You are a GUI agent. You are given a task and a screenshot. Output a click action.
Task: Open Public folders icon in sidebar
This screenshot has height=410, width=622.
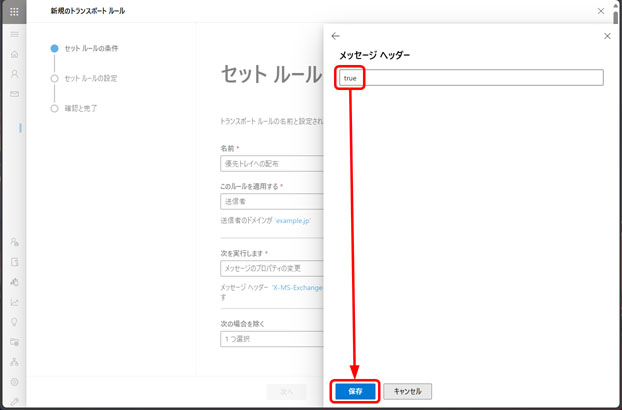point(14,342)
